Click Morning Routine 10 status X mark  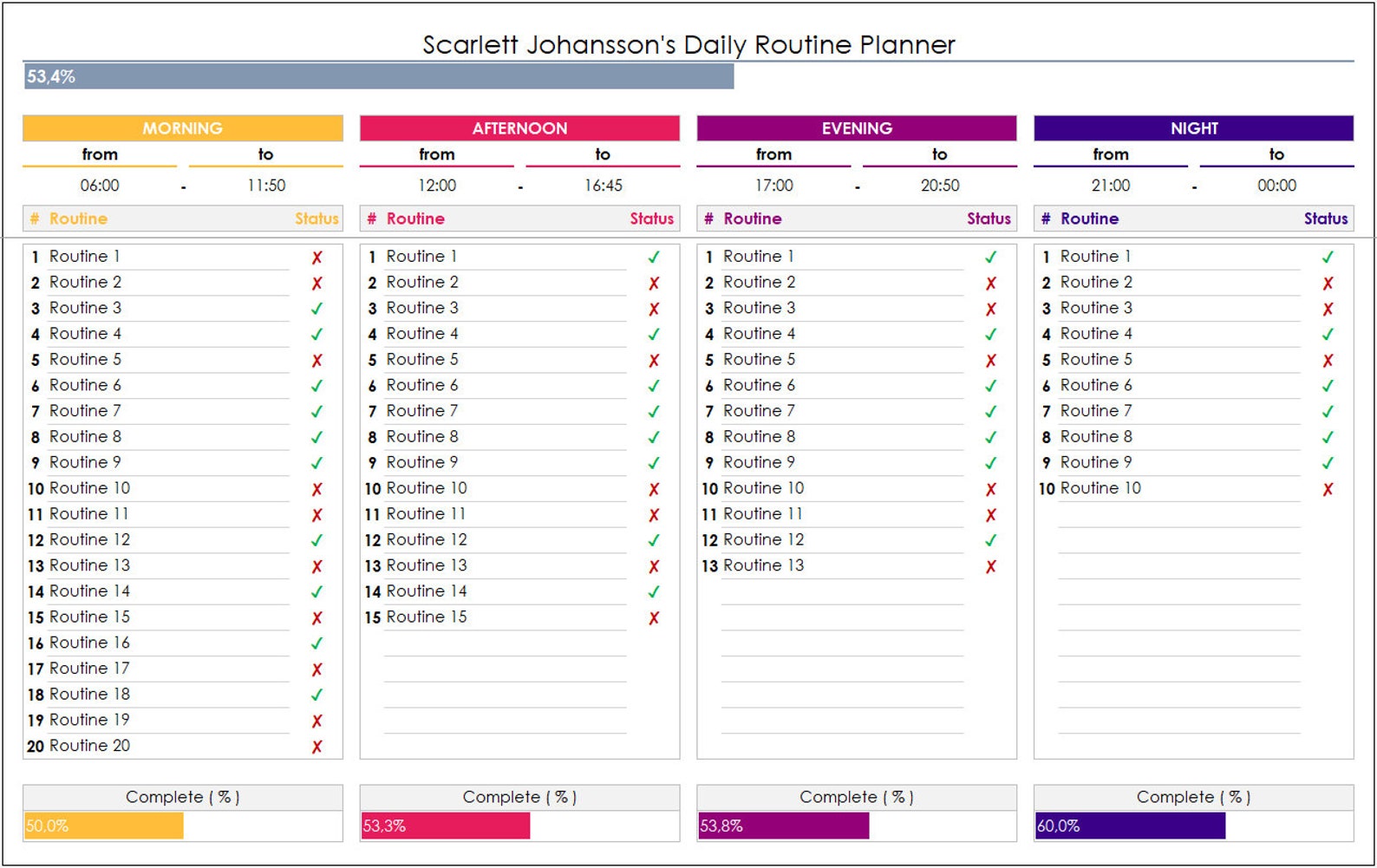point(317,489)
